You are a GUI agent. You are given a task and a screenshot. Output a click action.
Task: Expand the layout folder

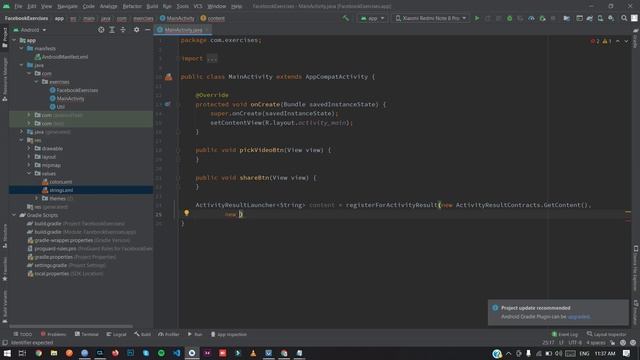coord(29,157)
